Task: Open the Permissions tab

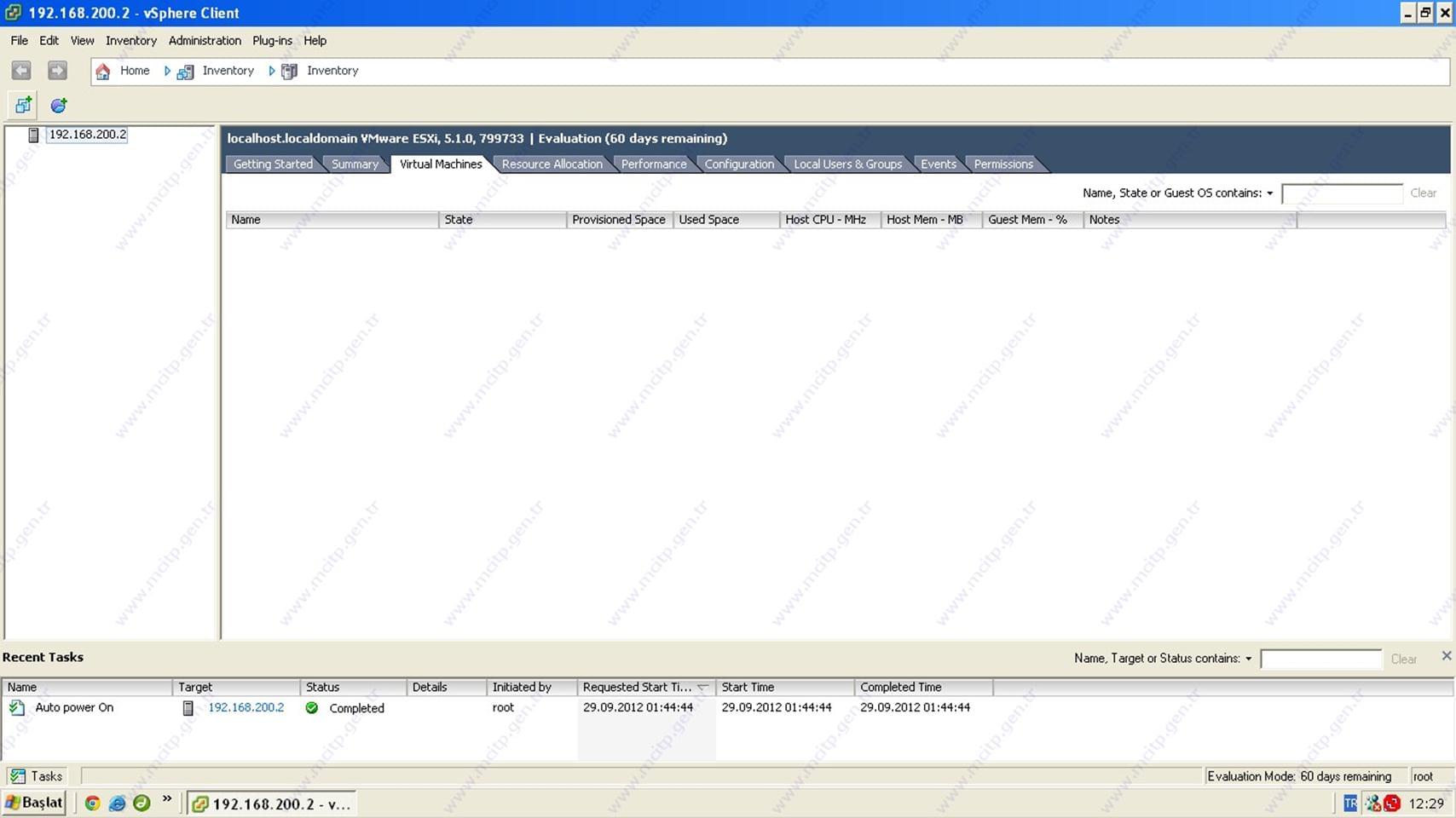Action: (x=1003, y=164)
